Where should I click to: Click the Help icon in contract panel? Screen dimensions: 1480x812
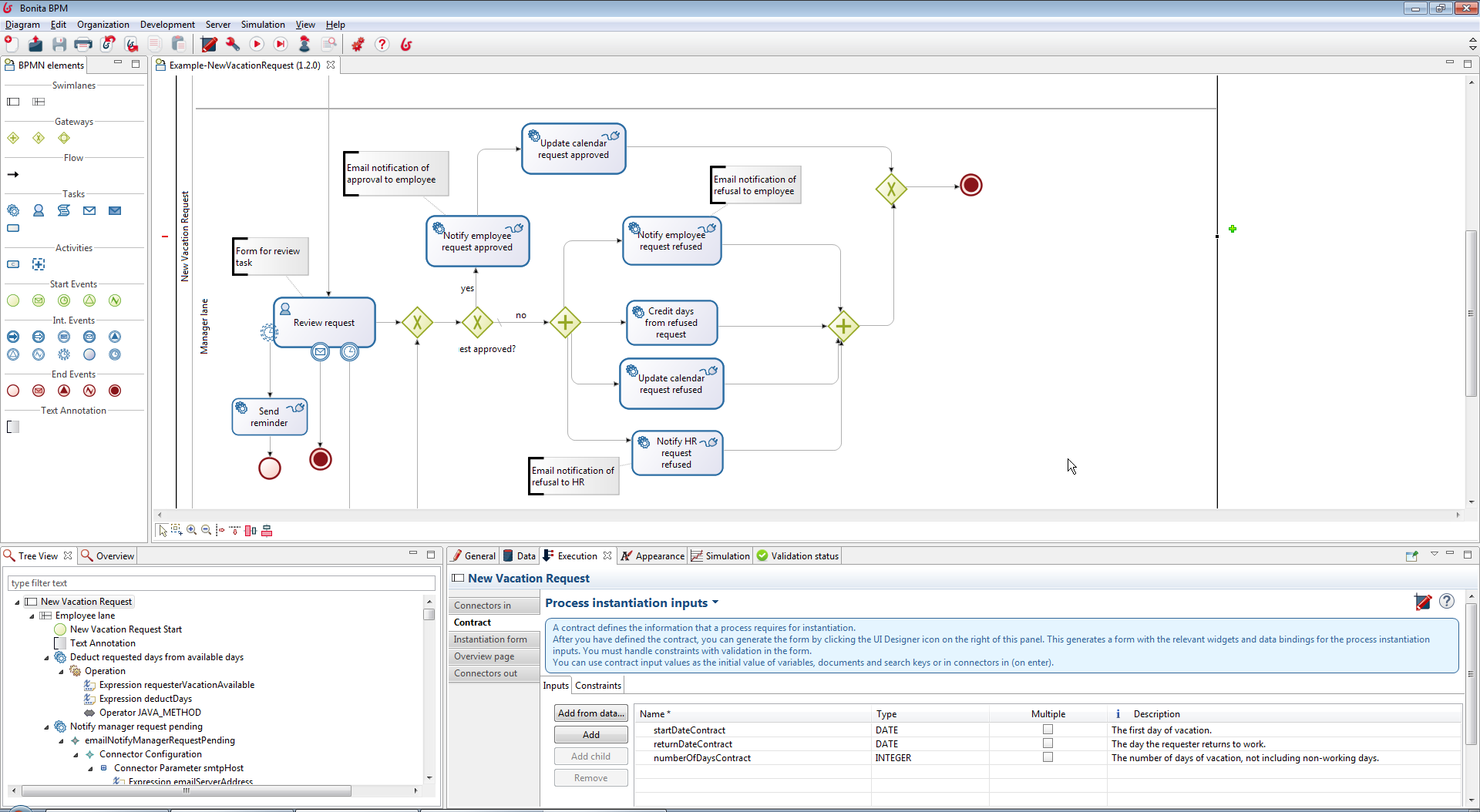click(1447, 602)
